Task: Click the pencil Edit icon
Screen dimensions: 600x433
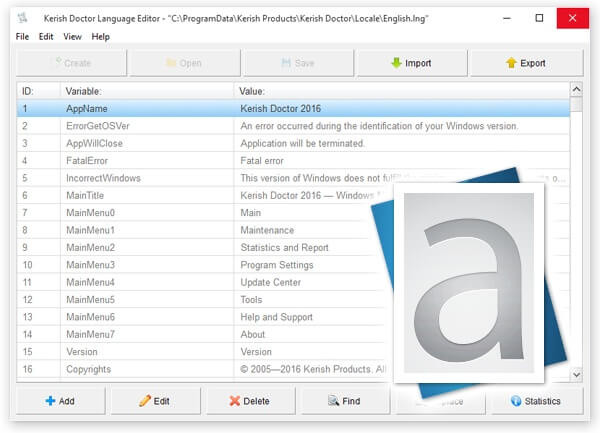Action: [x=145, y=400]
